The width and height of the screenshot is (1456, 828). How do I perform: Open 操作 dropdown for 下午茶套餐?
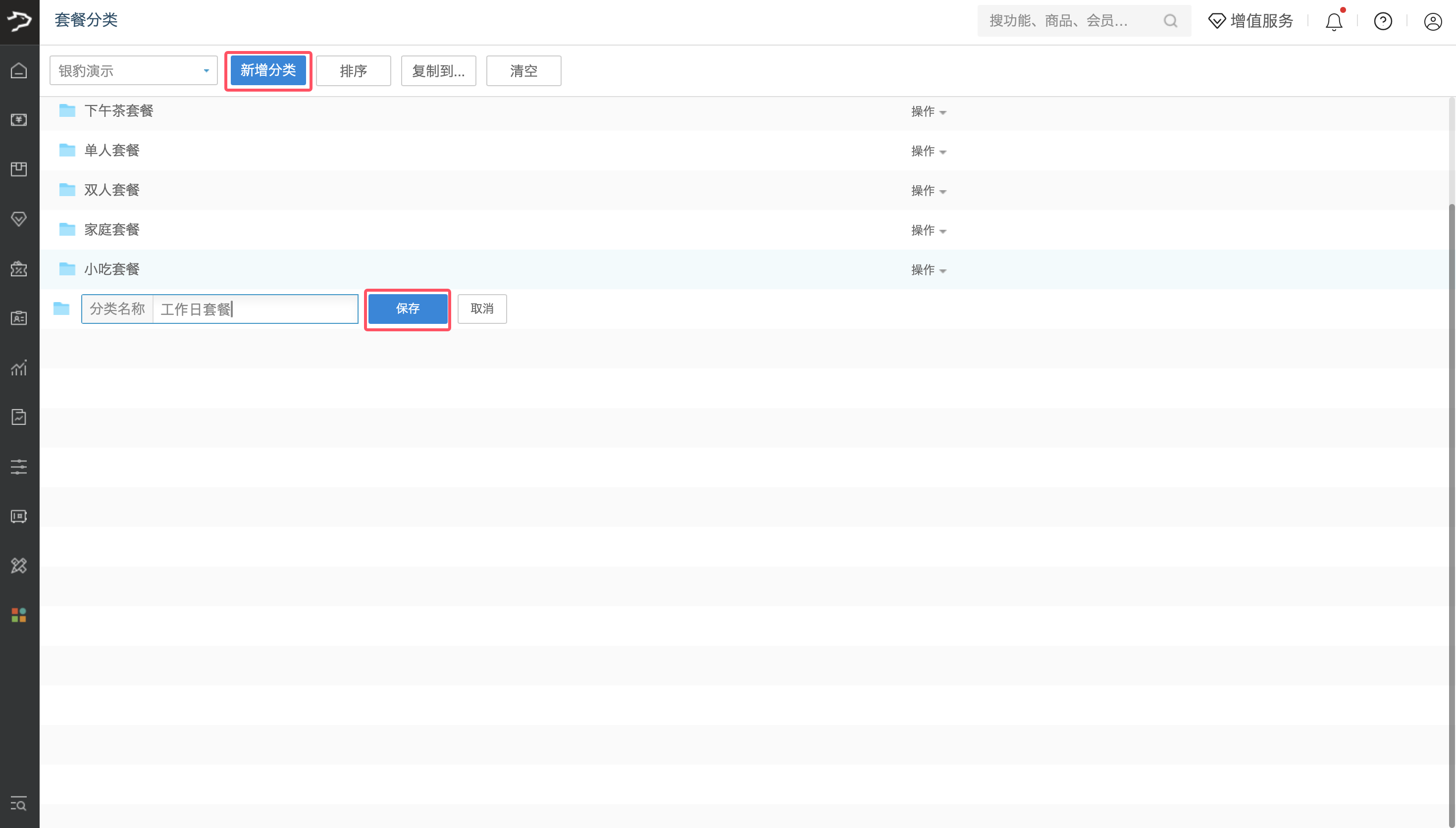[928, 111]
